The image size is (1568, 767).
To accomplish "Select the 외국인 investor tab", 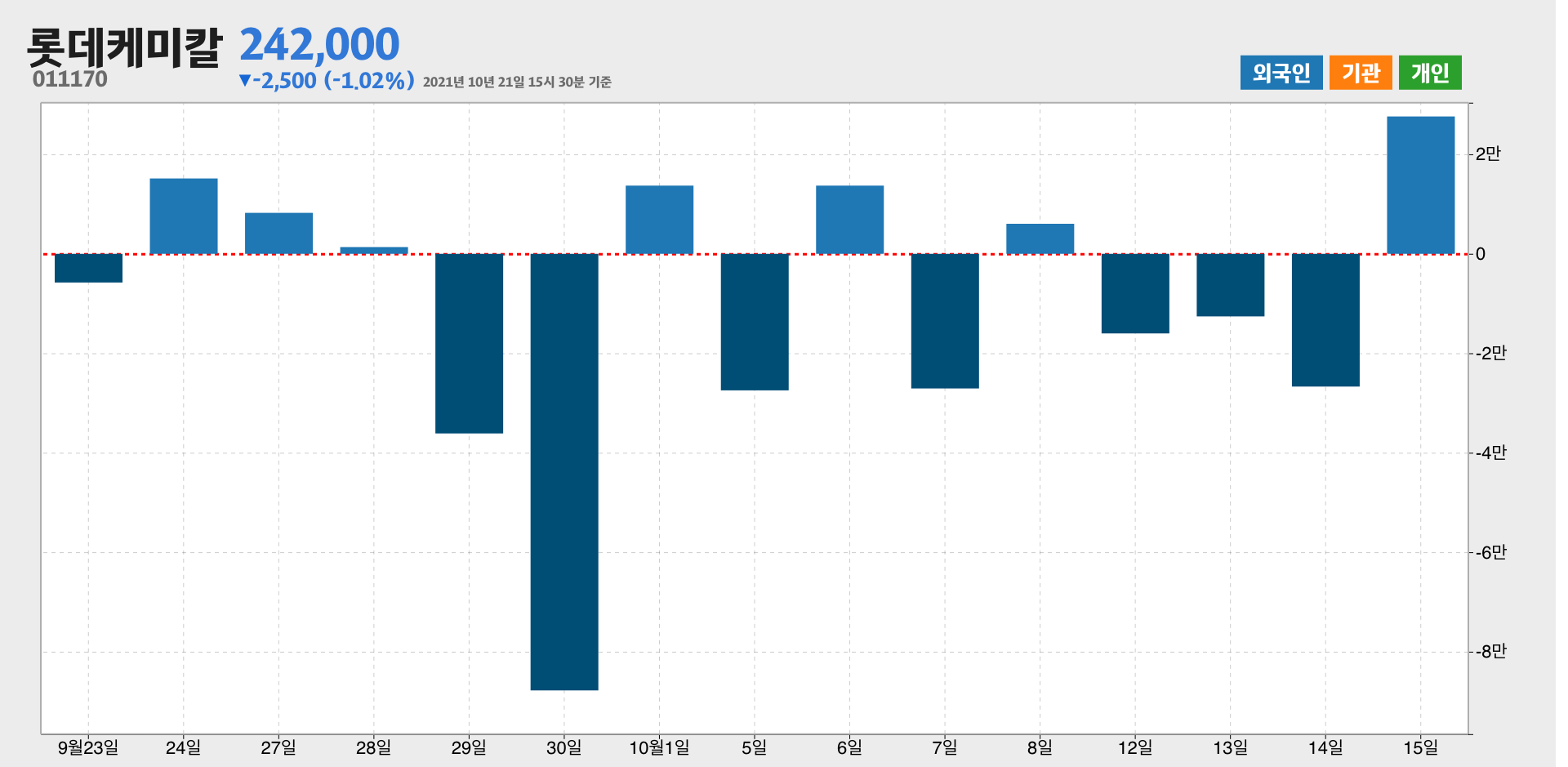I will pyautogui.click(x=1281, y=73).
